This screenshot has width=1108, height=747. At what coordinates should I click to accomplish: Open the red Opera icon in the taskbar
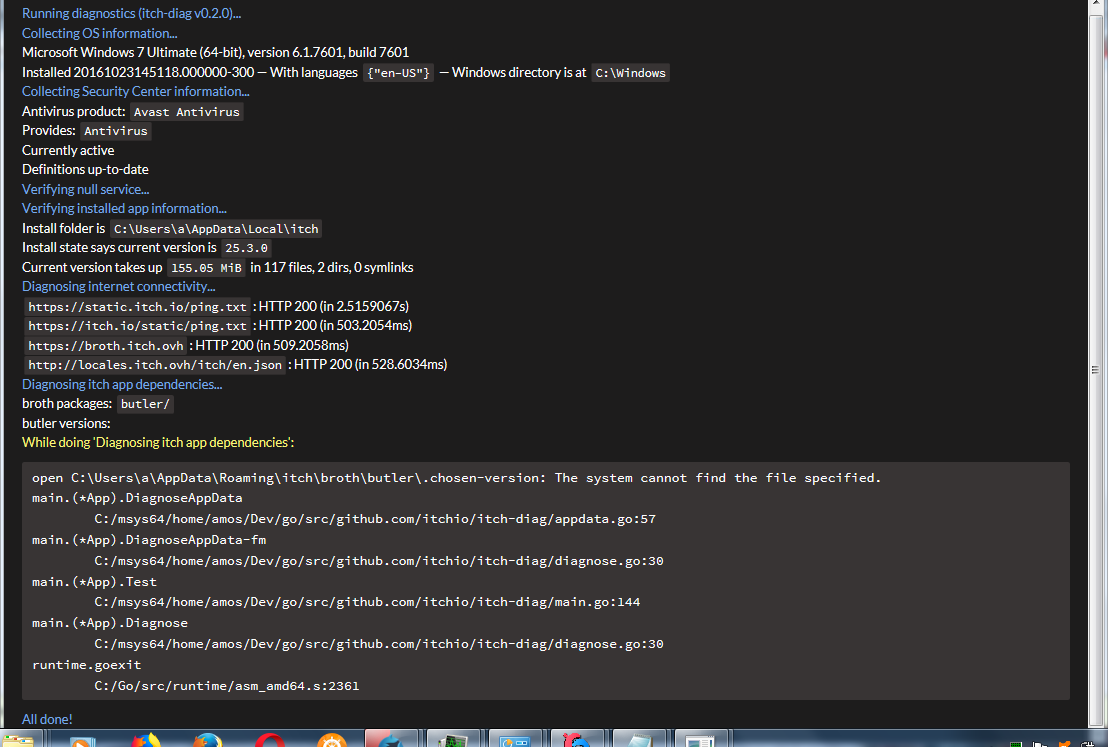tap(270, 741)
